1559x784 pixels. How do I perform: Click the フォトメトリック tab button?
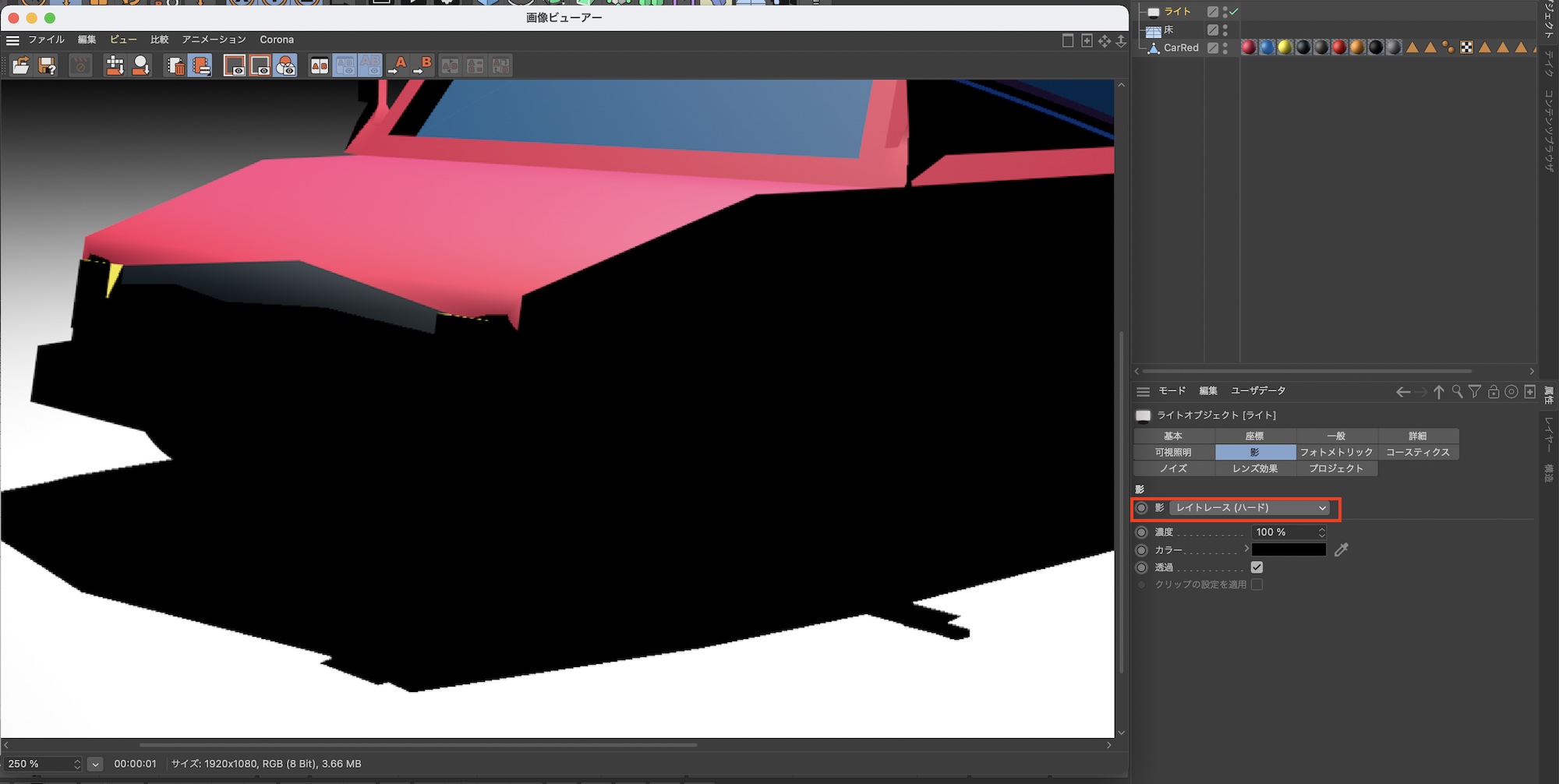[x=1336, y=453]
